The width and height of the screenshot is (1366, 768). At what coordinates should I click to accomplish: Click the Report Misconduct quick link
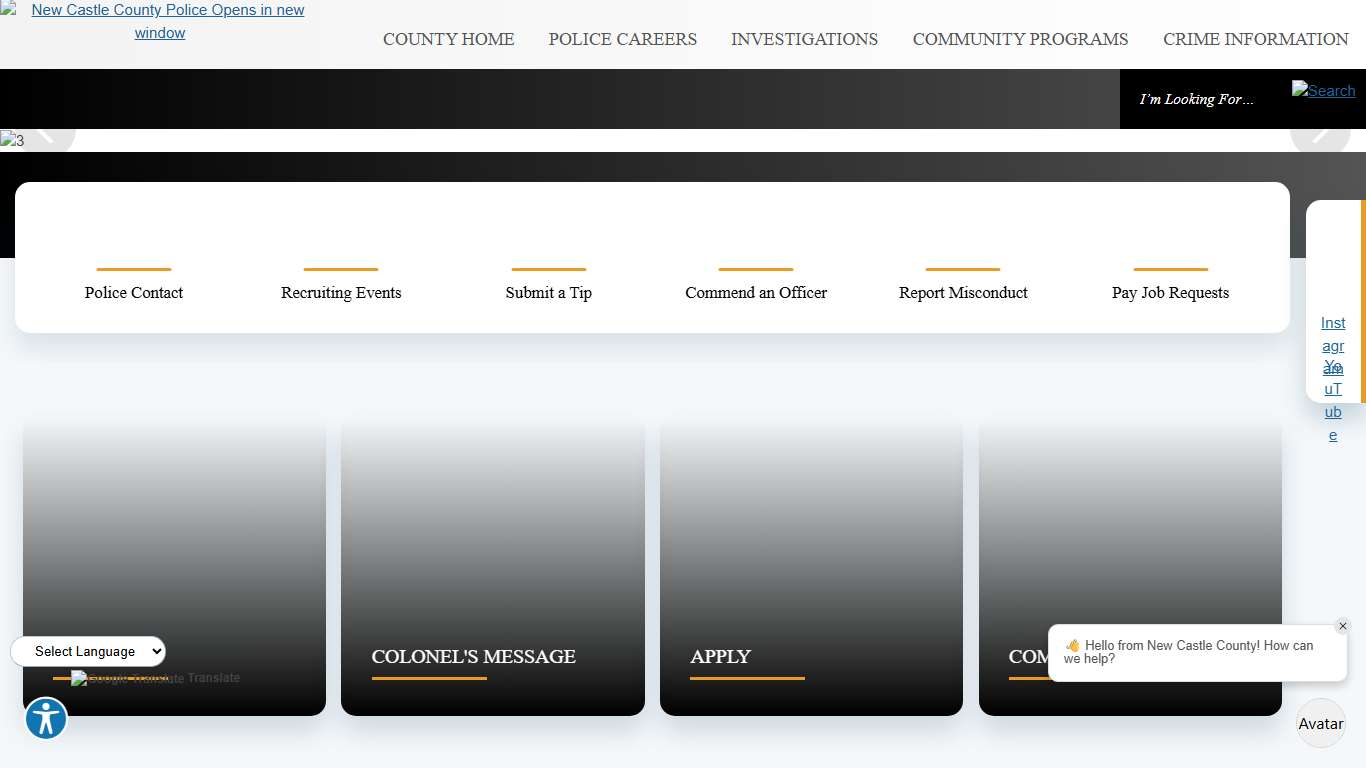pyautogui.click(x=963, y=292)
